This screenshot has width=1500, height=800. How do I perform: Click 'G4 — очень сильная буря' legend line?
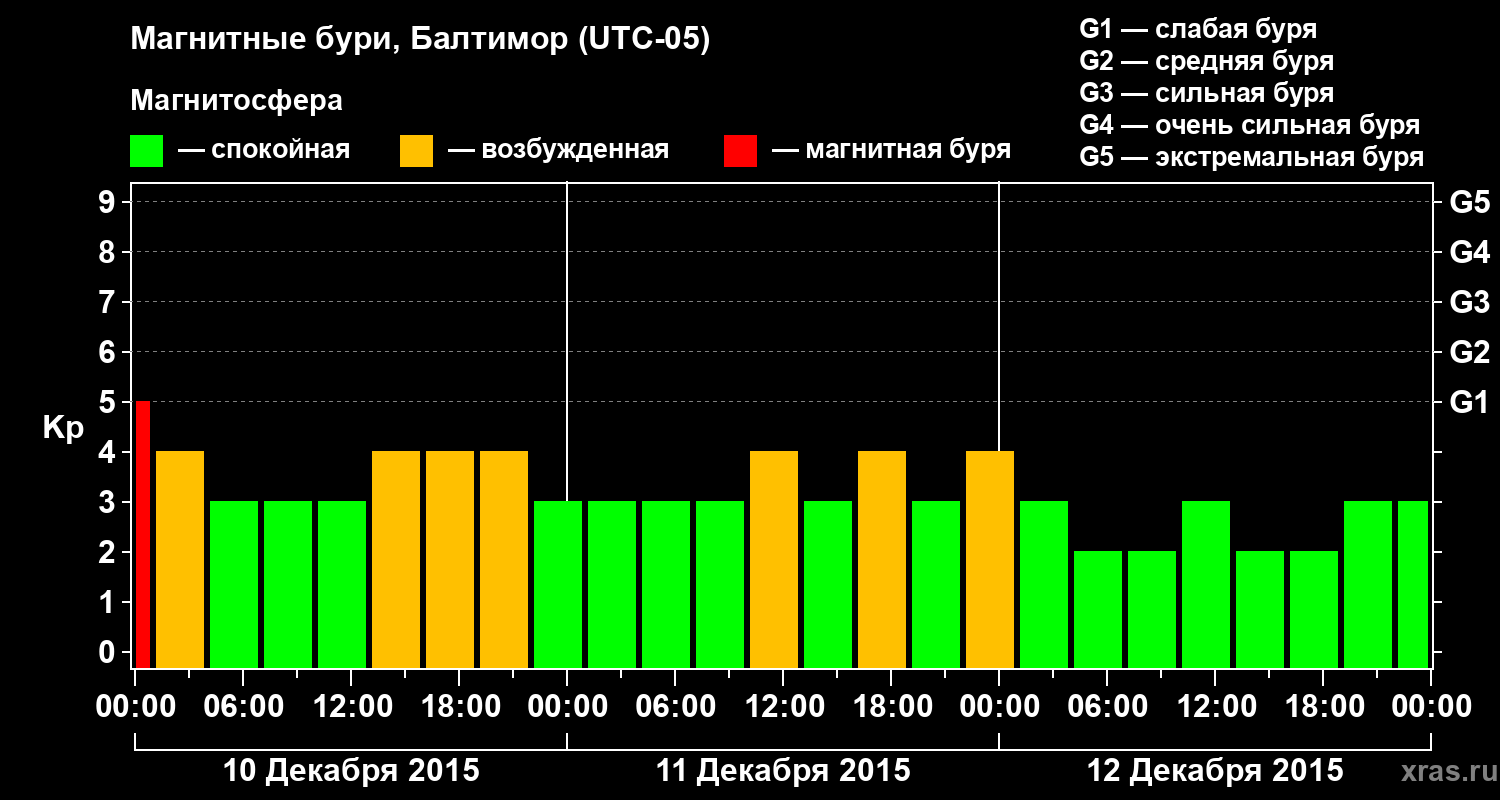[1250, 125]
